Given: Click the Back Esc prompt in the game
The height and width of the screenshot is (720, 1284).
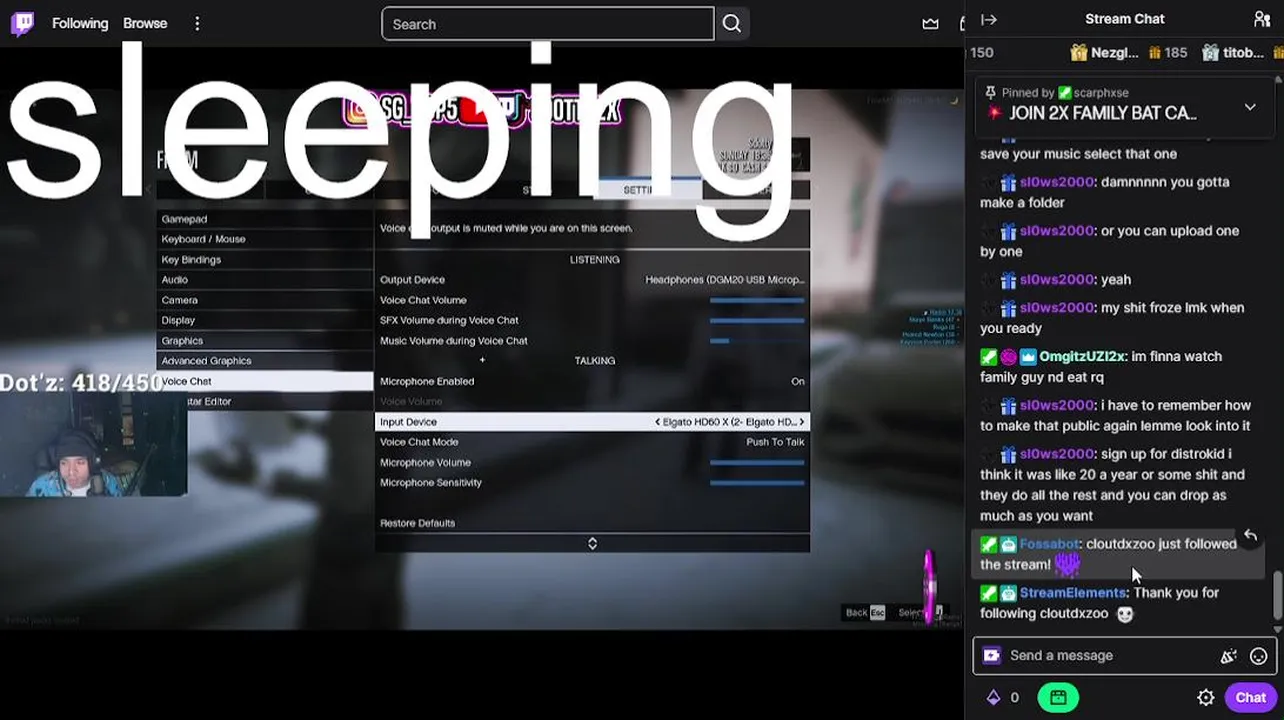Looking at the screenshot, I should pyautogui.click(x=865, y=613).
